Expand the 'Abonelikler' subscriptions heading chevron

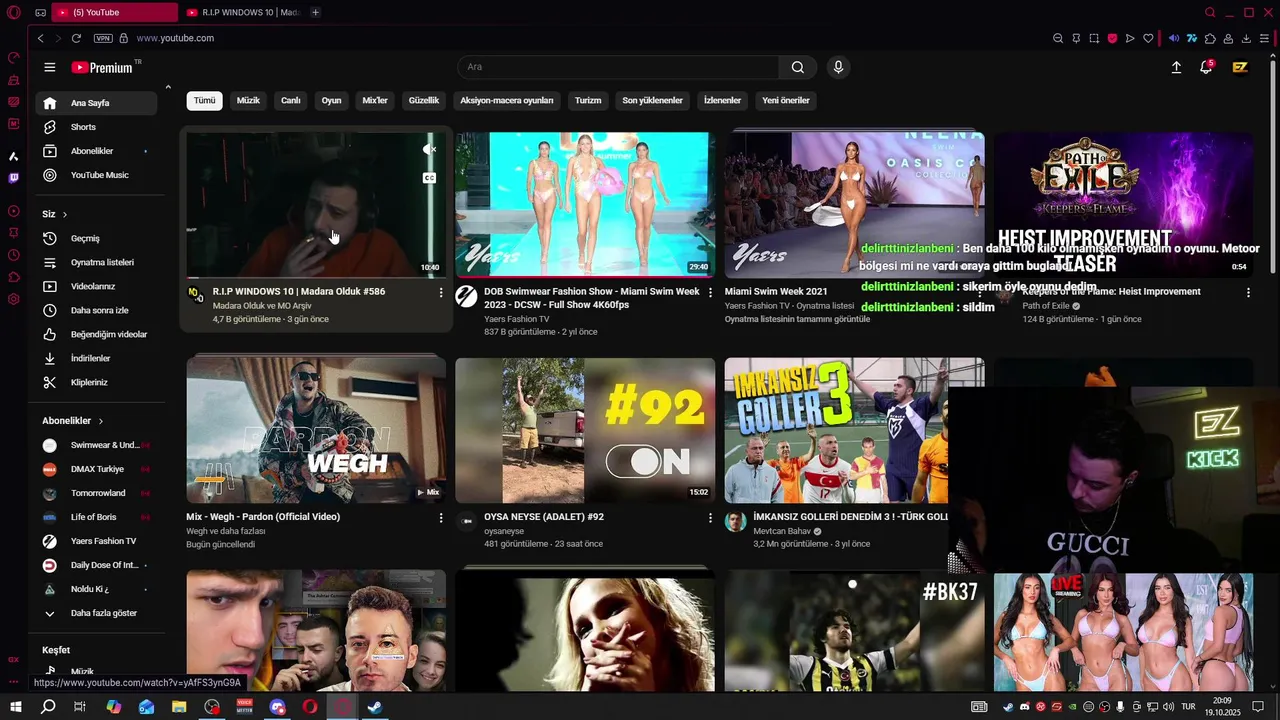click(101, 421)
